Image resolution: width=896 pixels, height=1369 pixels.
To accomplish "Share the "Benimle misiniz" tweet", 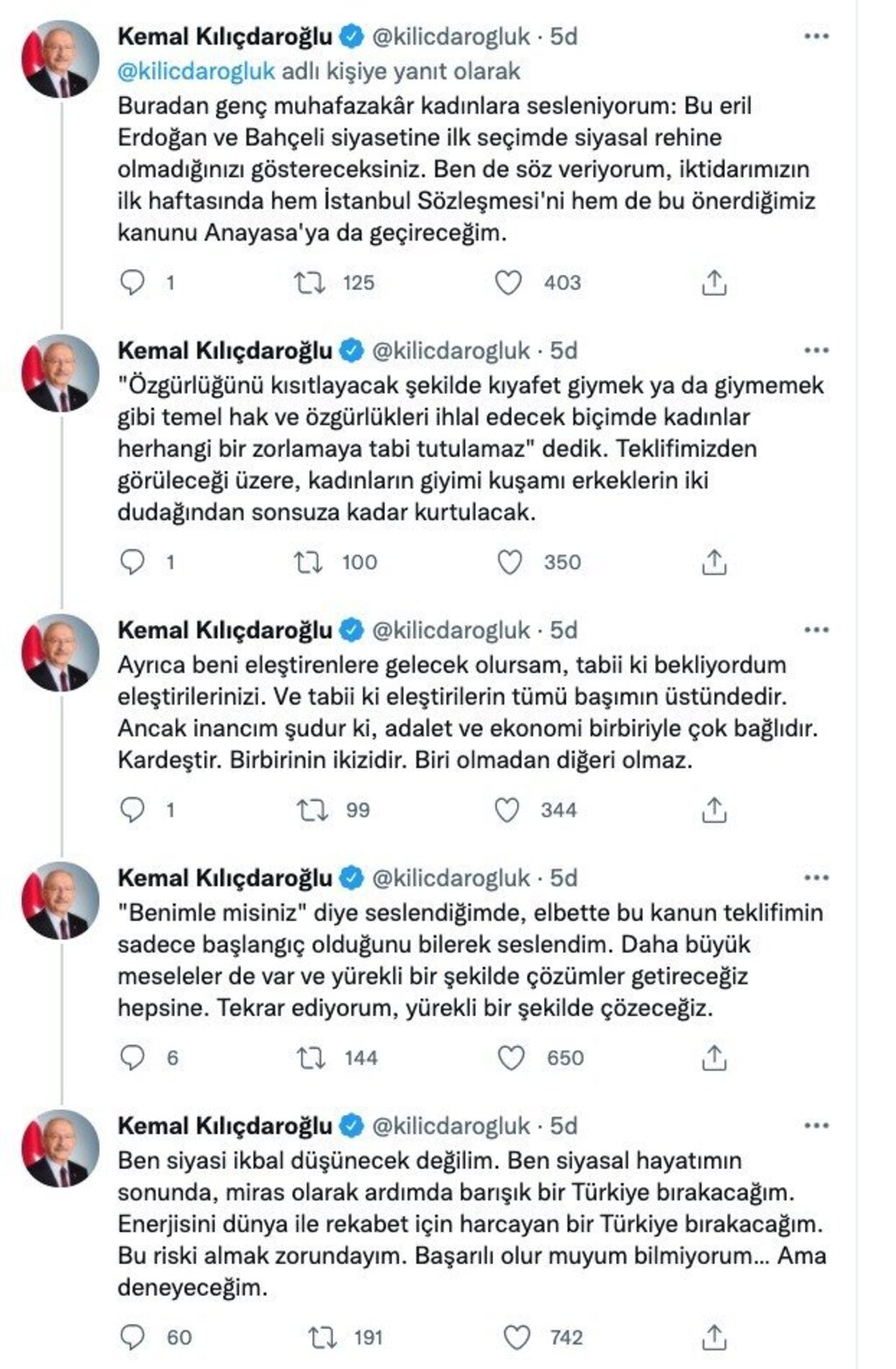I will (x=714, y=1058).
